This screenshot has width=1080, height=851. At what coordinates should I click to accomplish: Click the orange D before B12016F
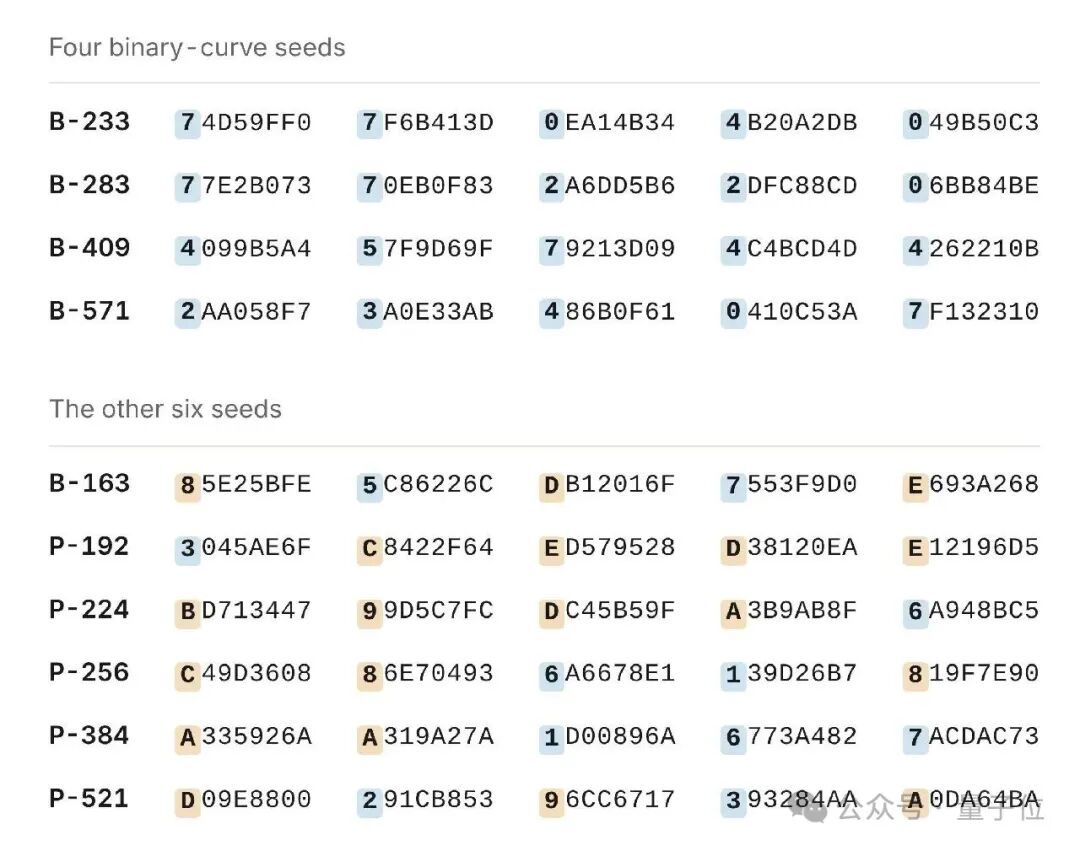(x=551, y=485)
